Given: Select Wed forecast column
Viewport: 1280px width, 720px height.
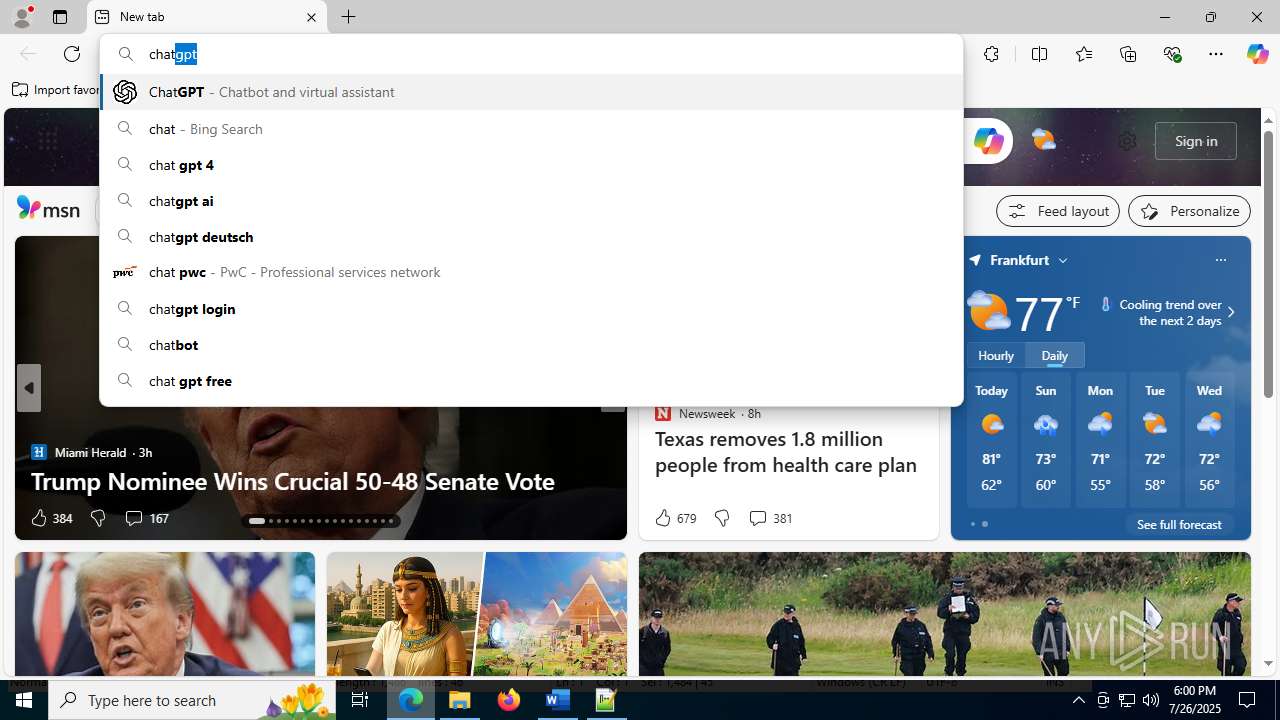Looking at the screenshot, I should click(1209, 439).
